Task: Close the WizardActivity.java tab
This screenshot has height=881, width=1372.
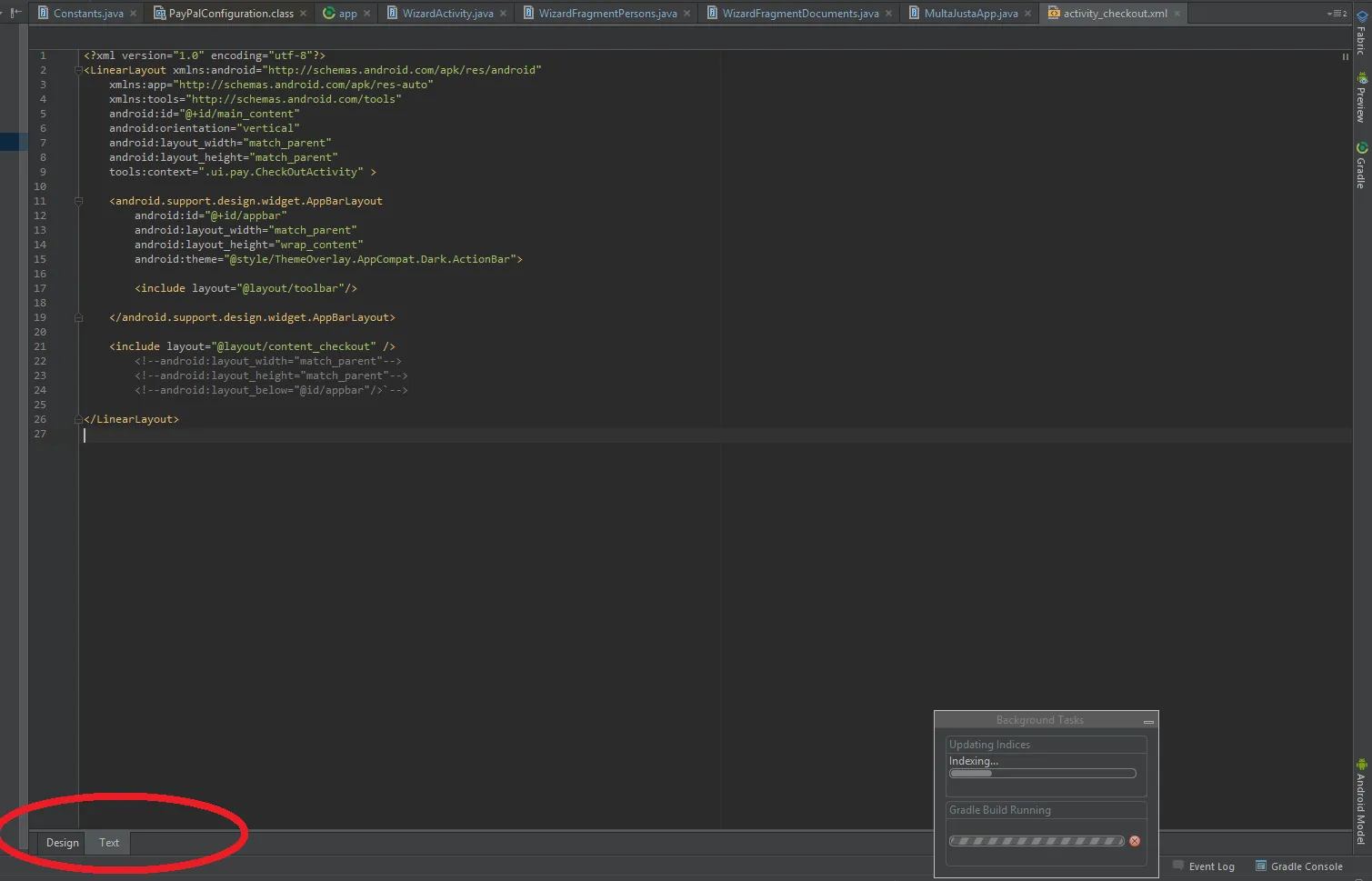Action: click(x=503, y=14)
